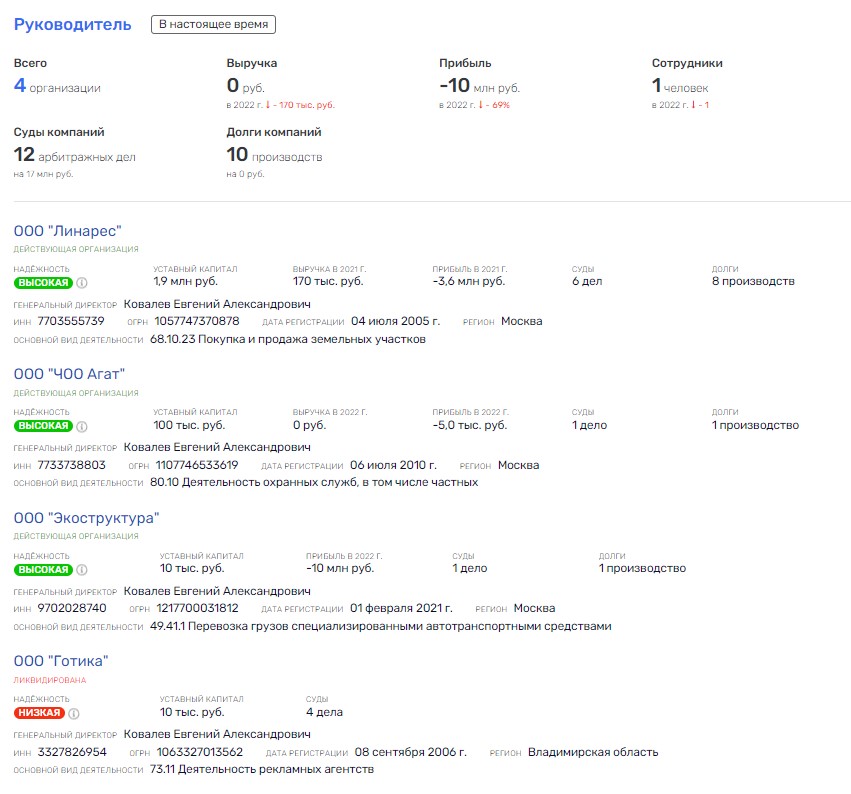Click the info icon beside Линарес reliability badge
The width and height of the screenshot is (851, 794).
coord(82,282)
